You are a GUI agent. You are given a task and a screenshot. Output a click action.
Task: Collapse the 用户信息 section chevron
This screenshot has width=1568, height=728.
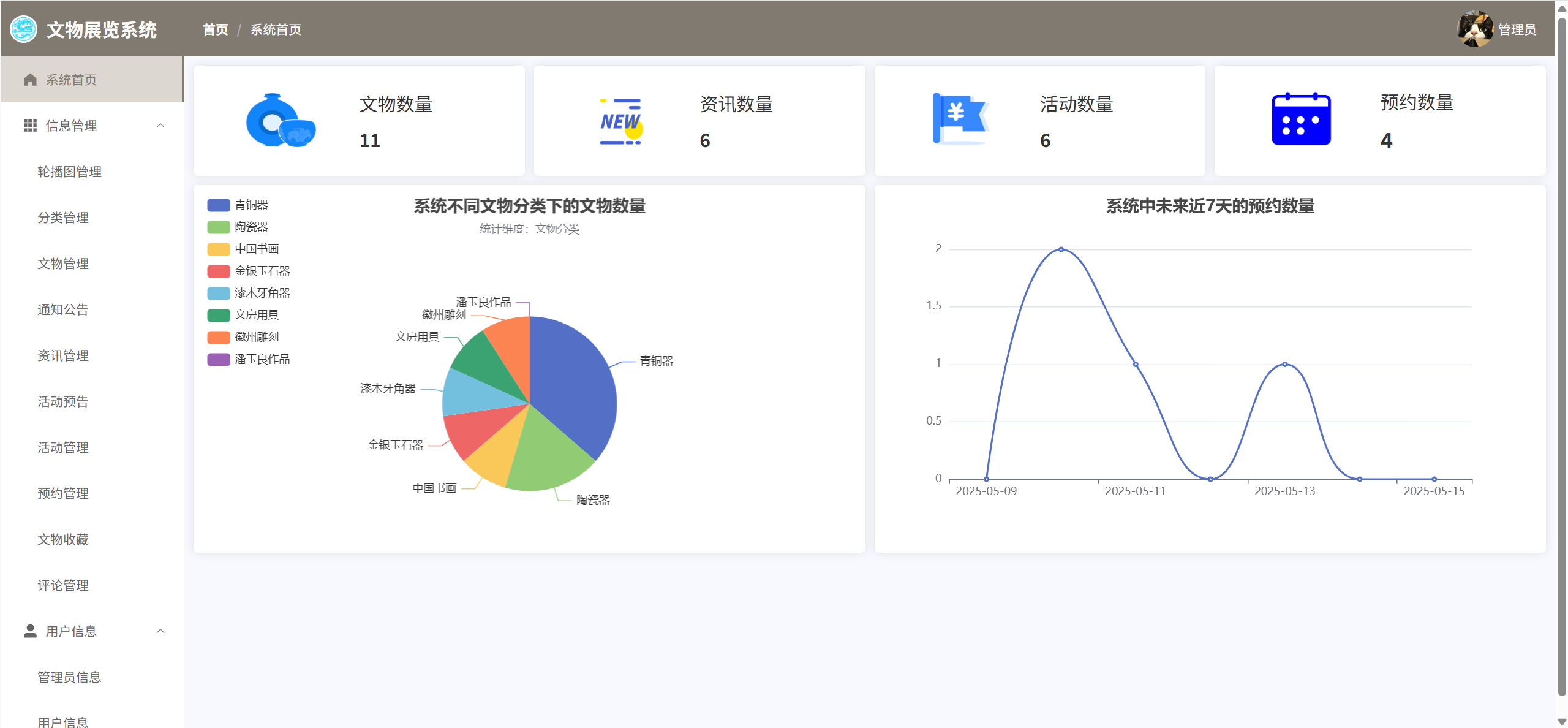[x=160, y=631]
